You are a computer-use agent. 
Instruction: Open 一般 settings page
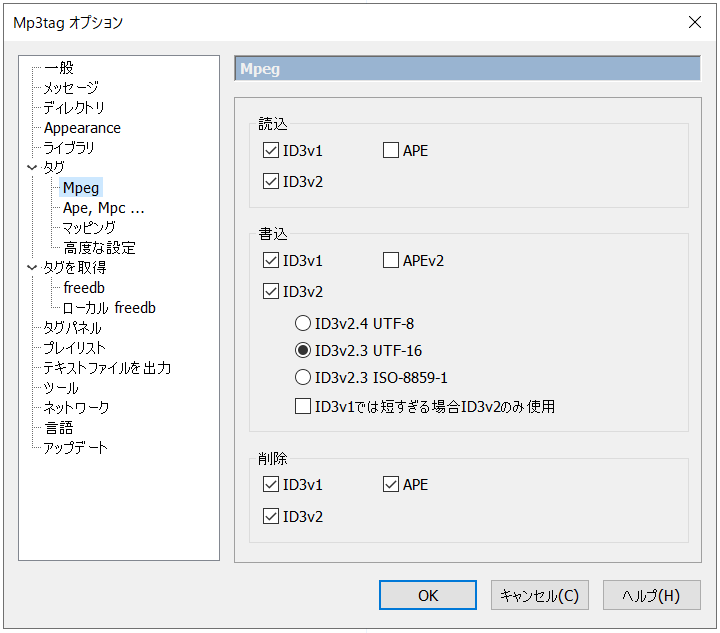[x=59, y=68]
